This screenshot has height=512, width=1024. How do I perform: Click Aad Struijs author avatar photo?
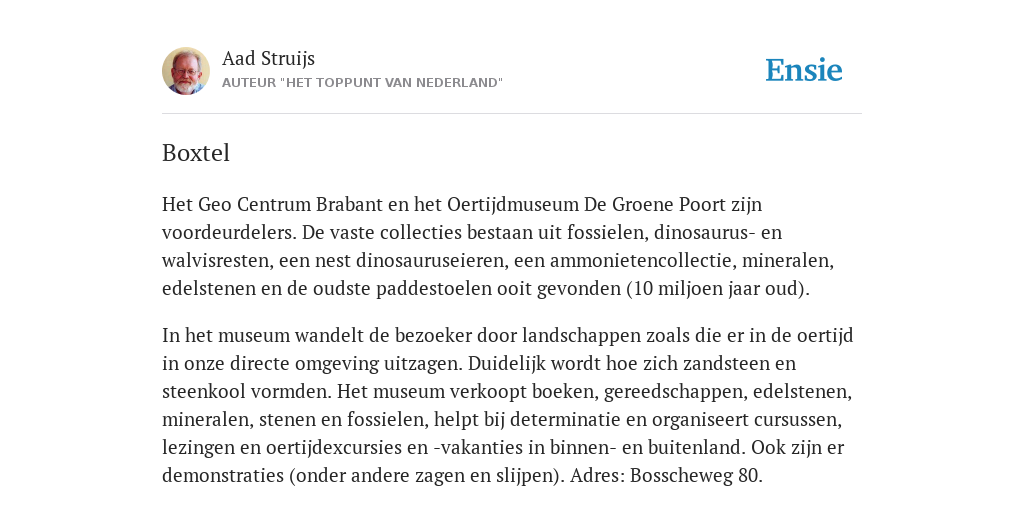pos(186,71)
